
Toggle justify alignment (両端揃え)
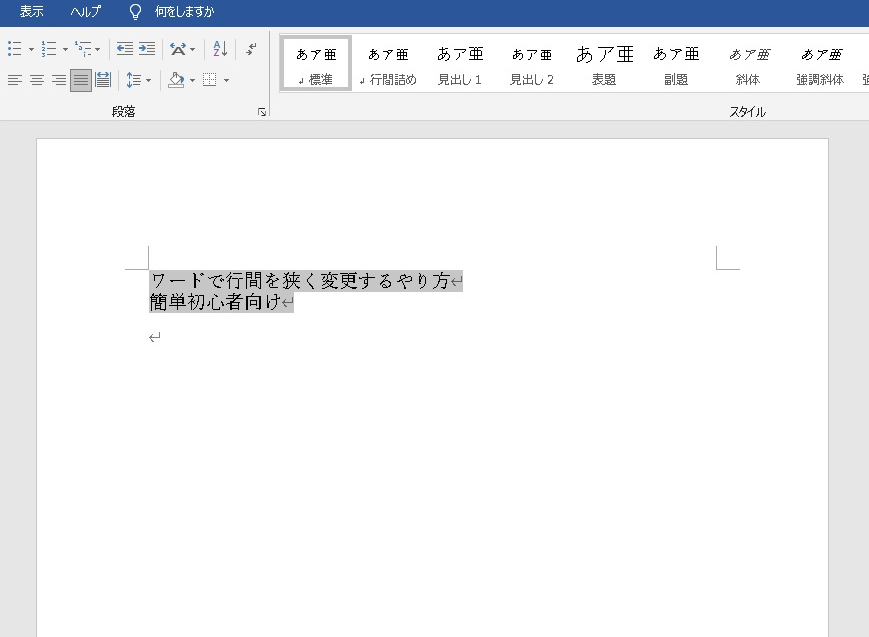[81, 80]
